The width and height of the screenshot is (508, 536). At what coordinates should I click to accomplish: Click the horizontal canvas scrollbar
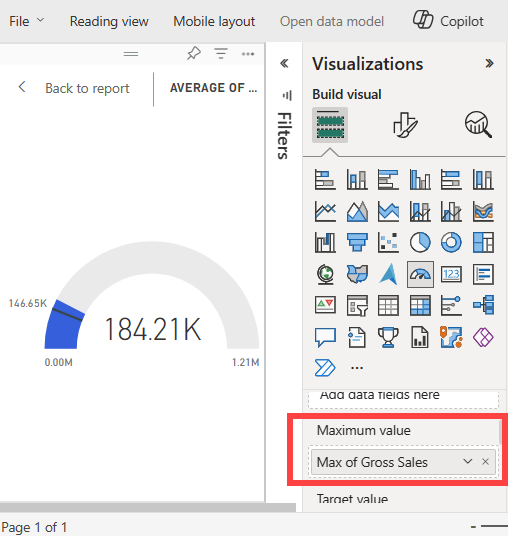(148, 507)
